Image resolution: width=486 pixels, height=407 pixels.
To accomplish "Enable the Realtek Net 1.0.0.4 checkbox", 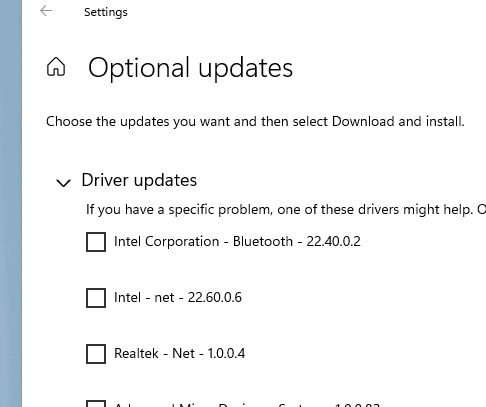I will tap(96, 354).
